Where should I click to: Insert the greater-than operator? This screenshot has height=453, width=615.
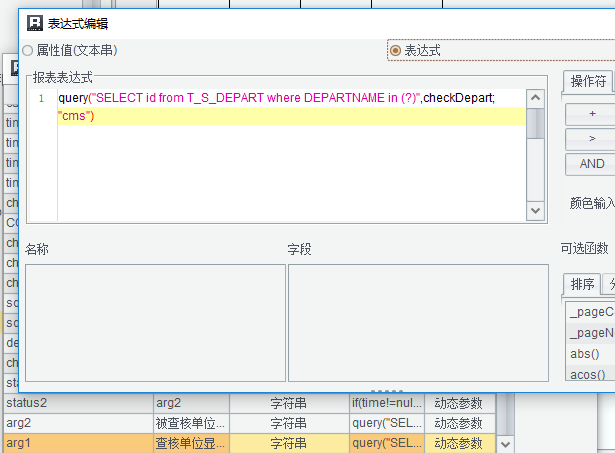(x=591, y=139)
